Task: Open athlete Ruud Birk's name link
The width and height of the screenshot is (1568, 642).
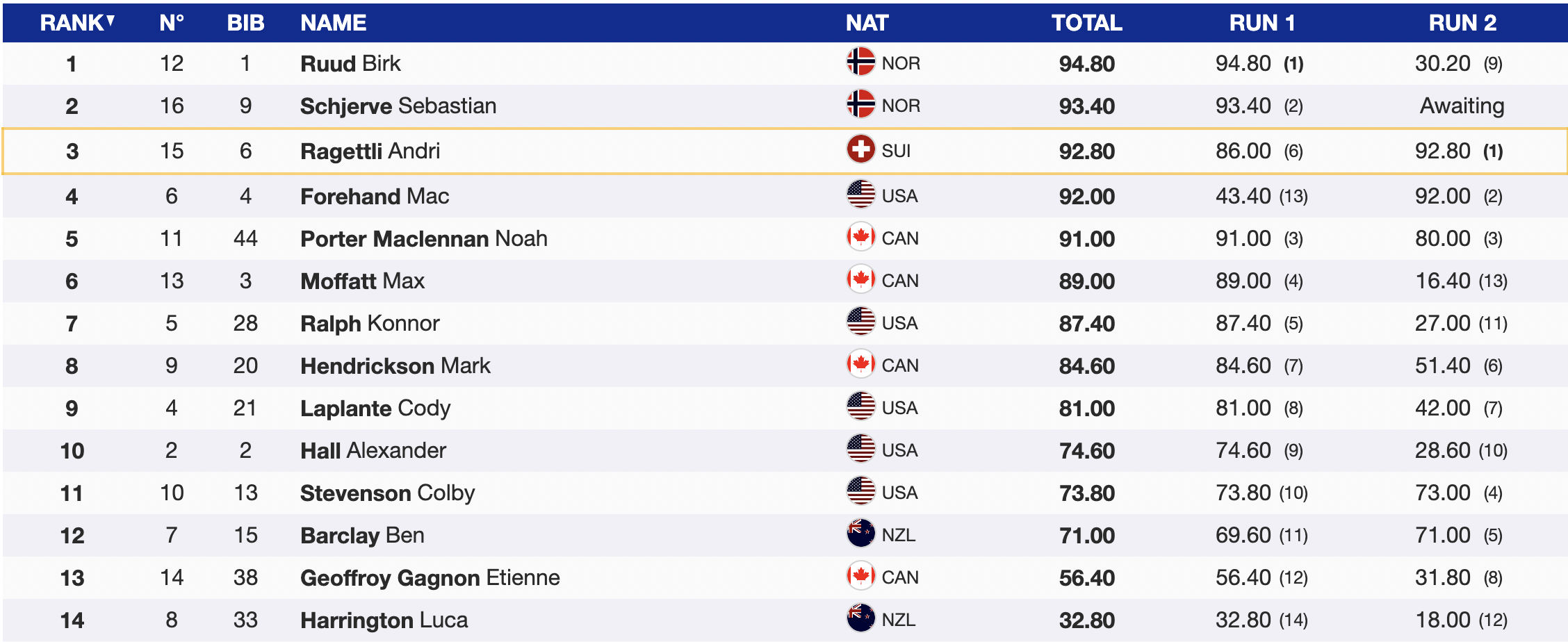Action: pos(350,64)
